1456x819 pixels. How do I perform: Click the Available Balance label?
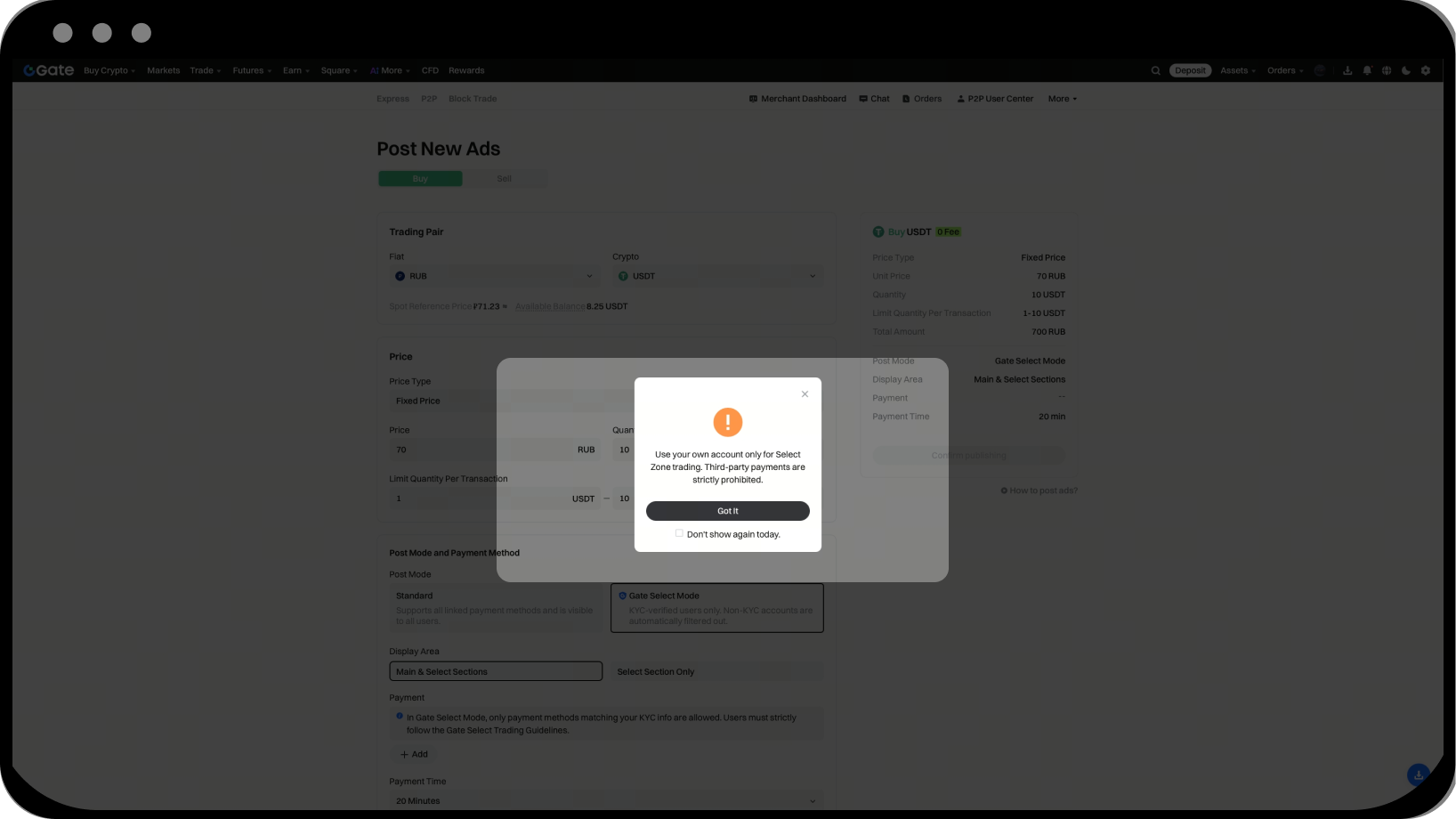click(550, 306)
